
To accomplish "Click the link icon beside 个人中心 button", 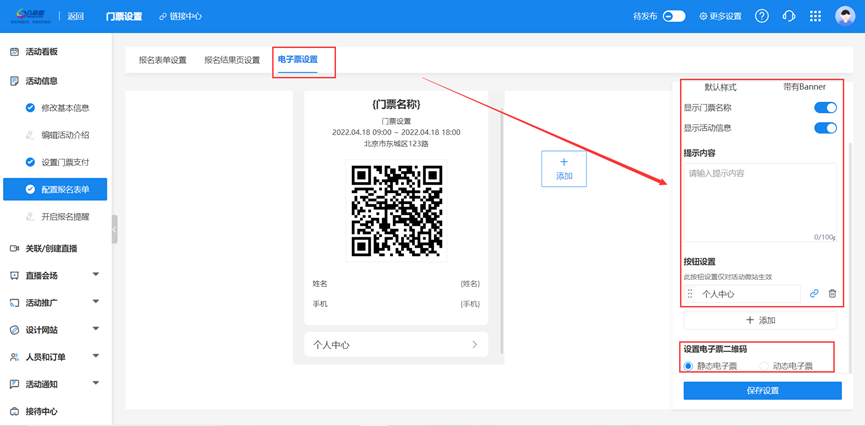I will [814, 294].
